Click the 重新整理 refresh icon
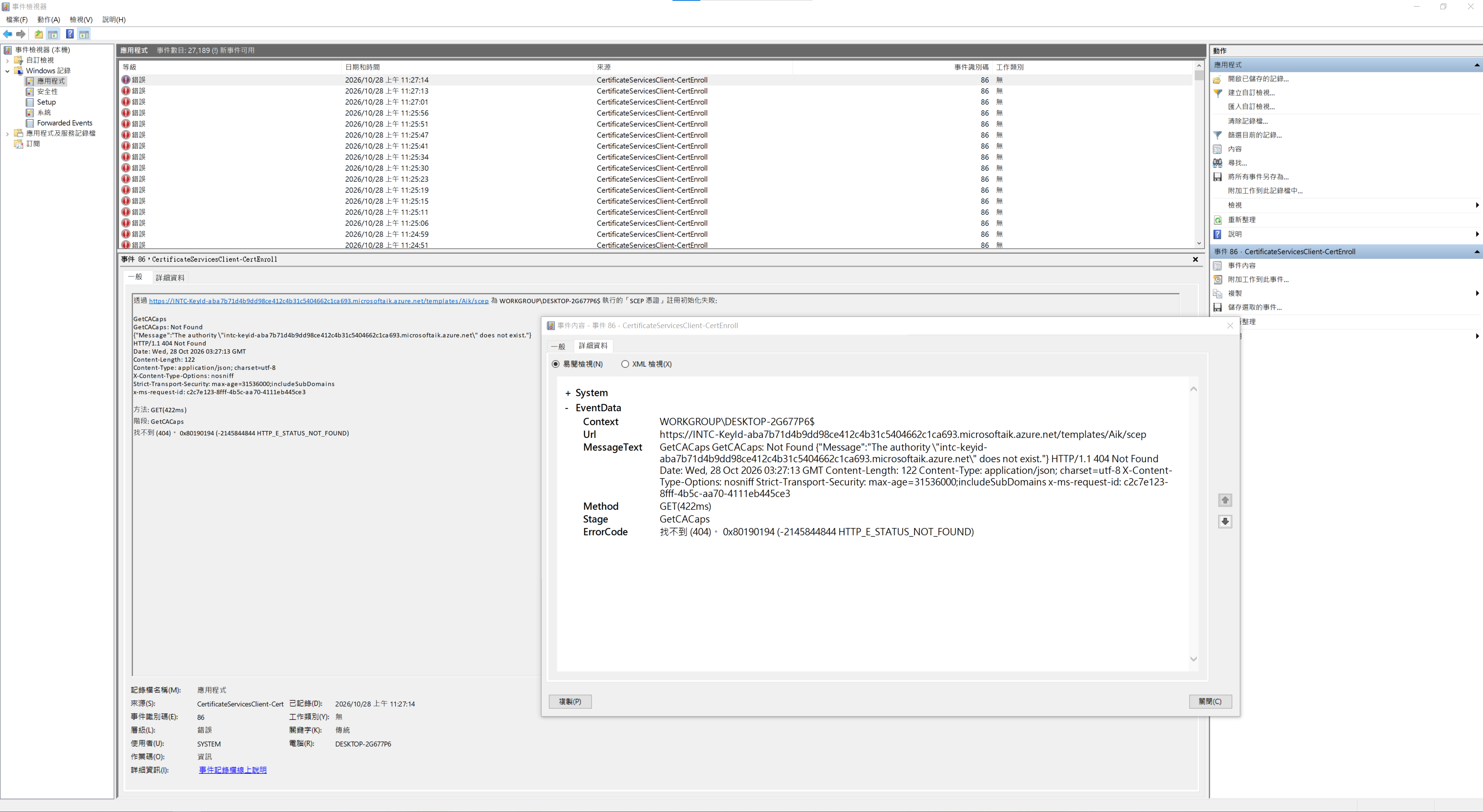The image size is (1483, 812). click(x=1218, y=220)
